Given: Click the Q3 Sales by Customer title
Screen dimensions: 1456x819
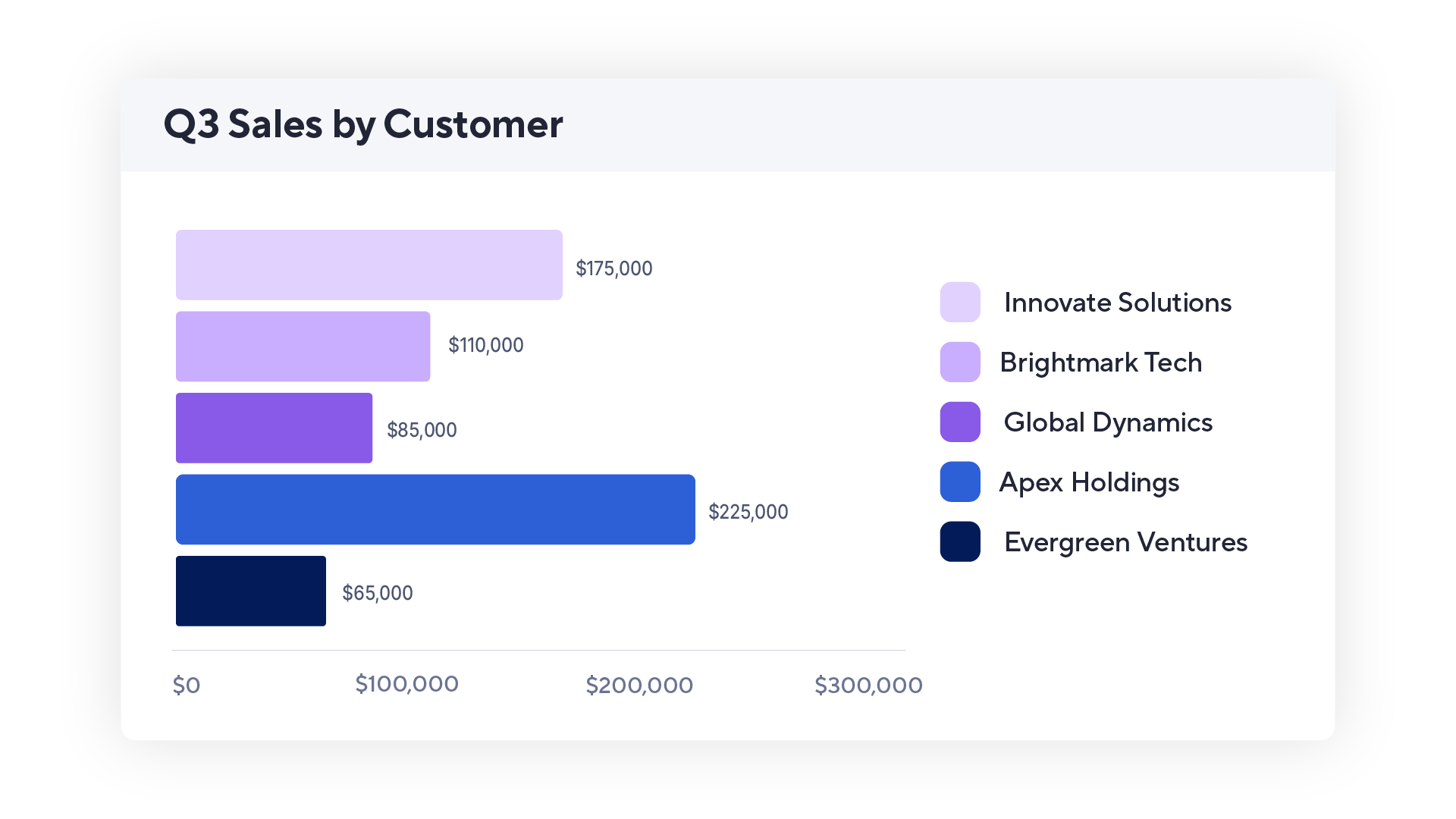Looking at the screenshot, I should [362, 124].
